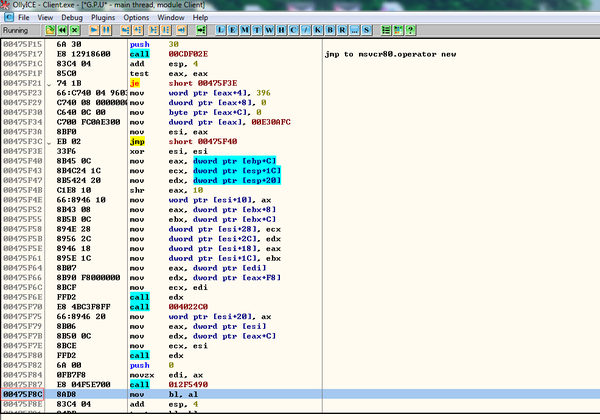Show References window with R button

click(343, 31)
